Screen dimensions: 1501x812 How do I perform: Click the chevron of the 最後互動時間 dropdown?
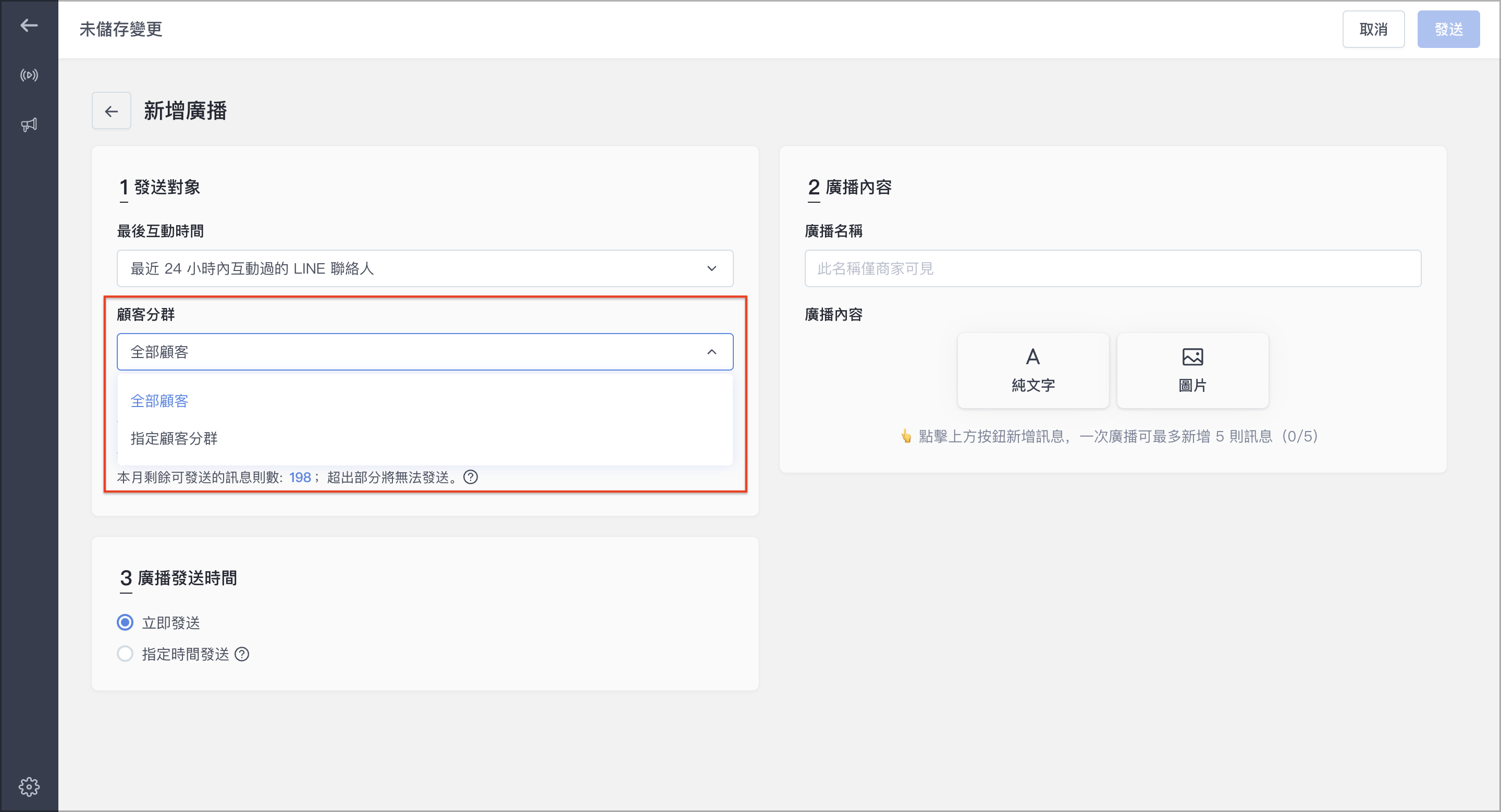coord(711,268)
